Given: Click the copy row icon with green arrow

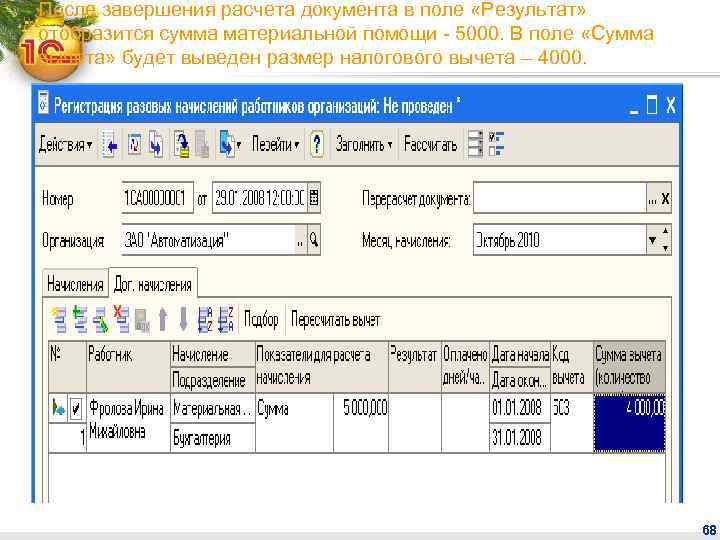Looking at the screenshot, I should tap(80, 320).
